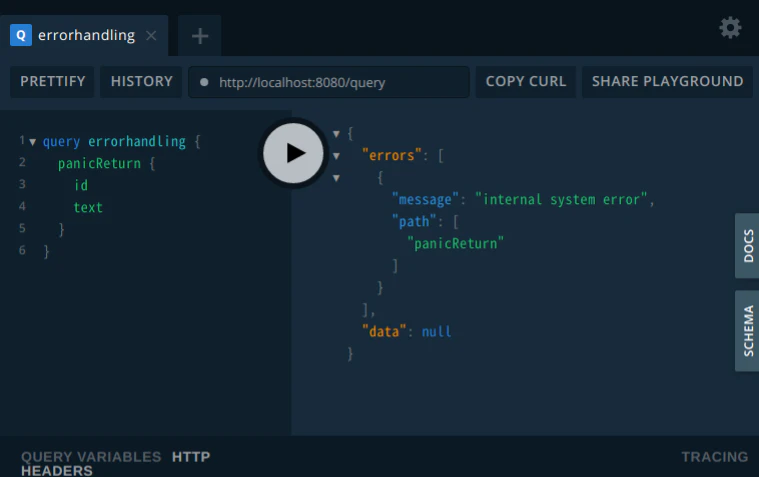Click the endpoint status dot indicator

(x=204, y=82)
